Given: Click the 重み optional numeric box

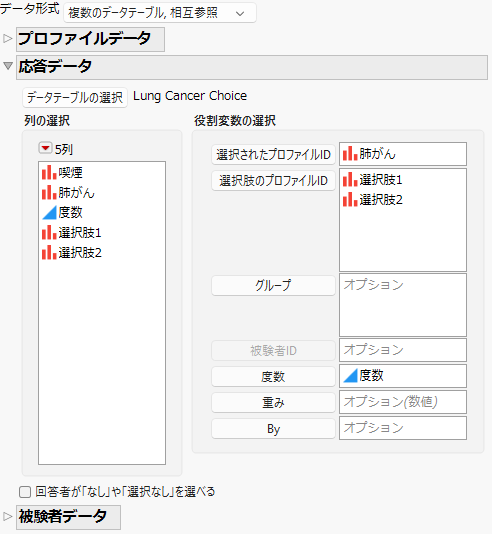Looking at the screenshot, I should tap(403, 402).
